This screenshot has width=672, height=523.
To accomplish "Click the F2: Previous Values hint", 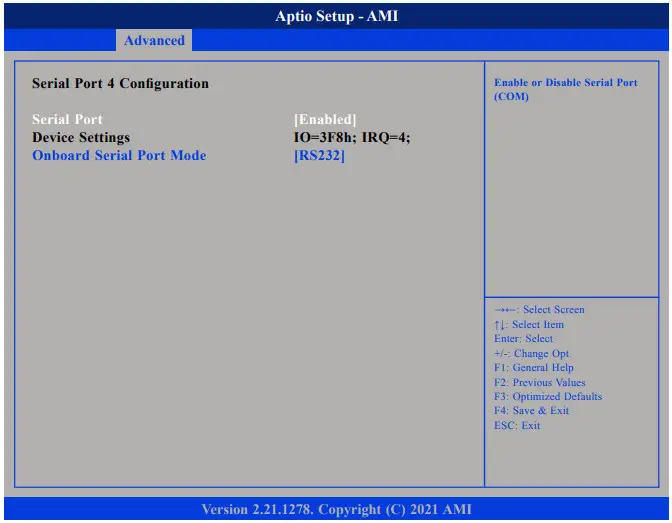I will point(540,382).
